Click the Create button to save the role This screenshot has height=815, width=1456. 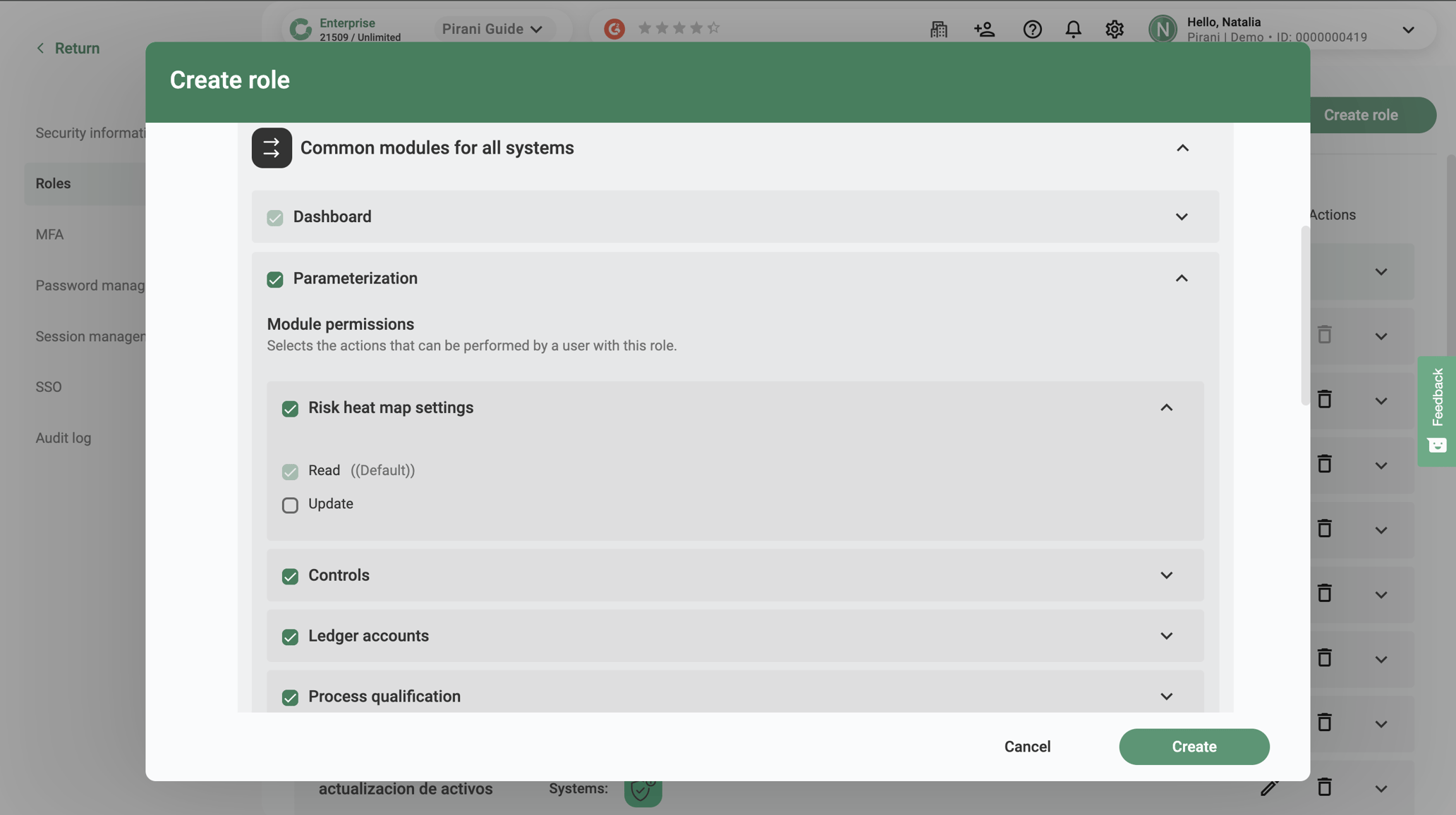tap(1194, 747)
